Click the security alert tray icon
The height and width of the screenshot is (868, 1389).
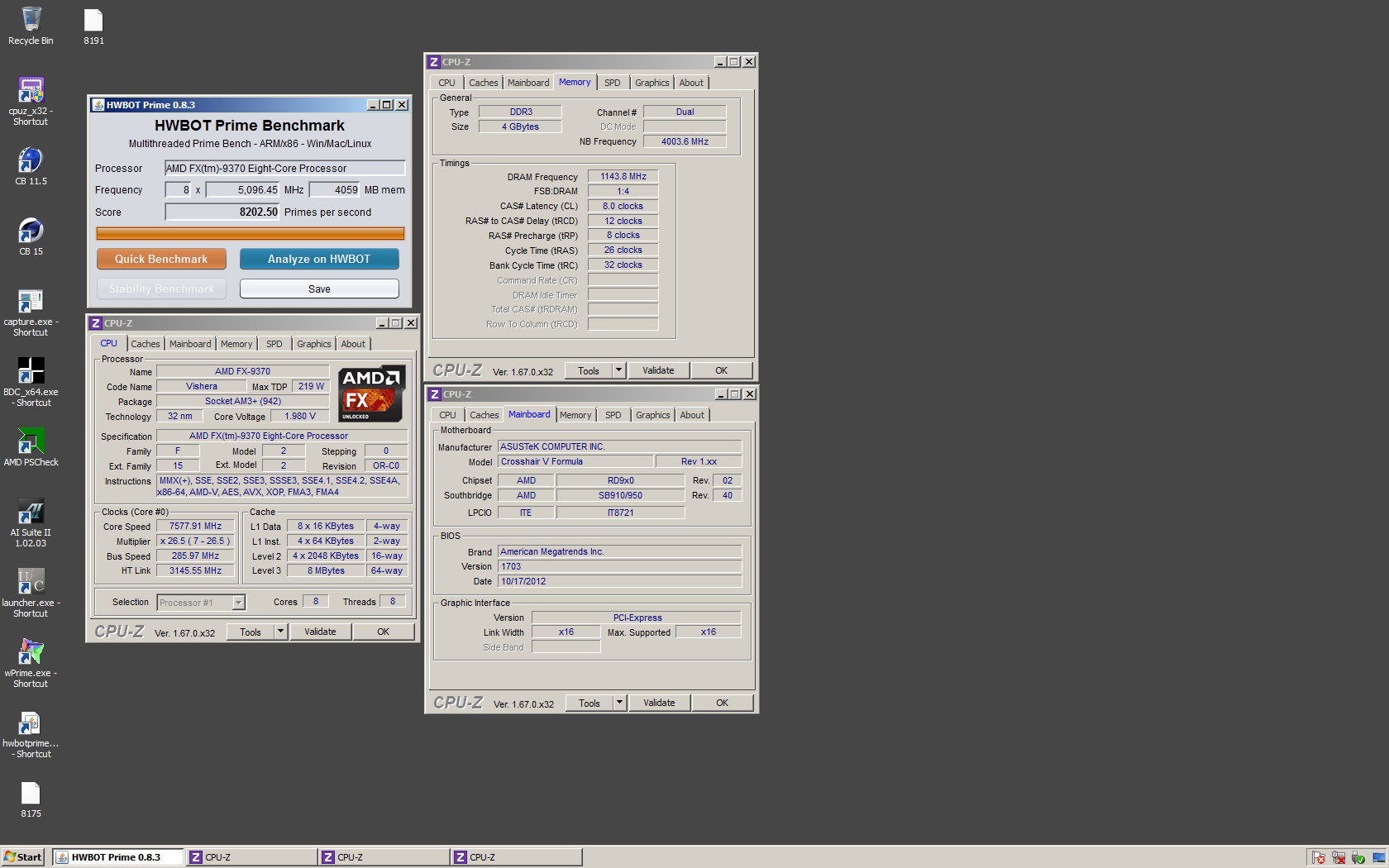[x=1319, y=857]
